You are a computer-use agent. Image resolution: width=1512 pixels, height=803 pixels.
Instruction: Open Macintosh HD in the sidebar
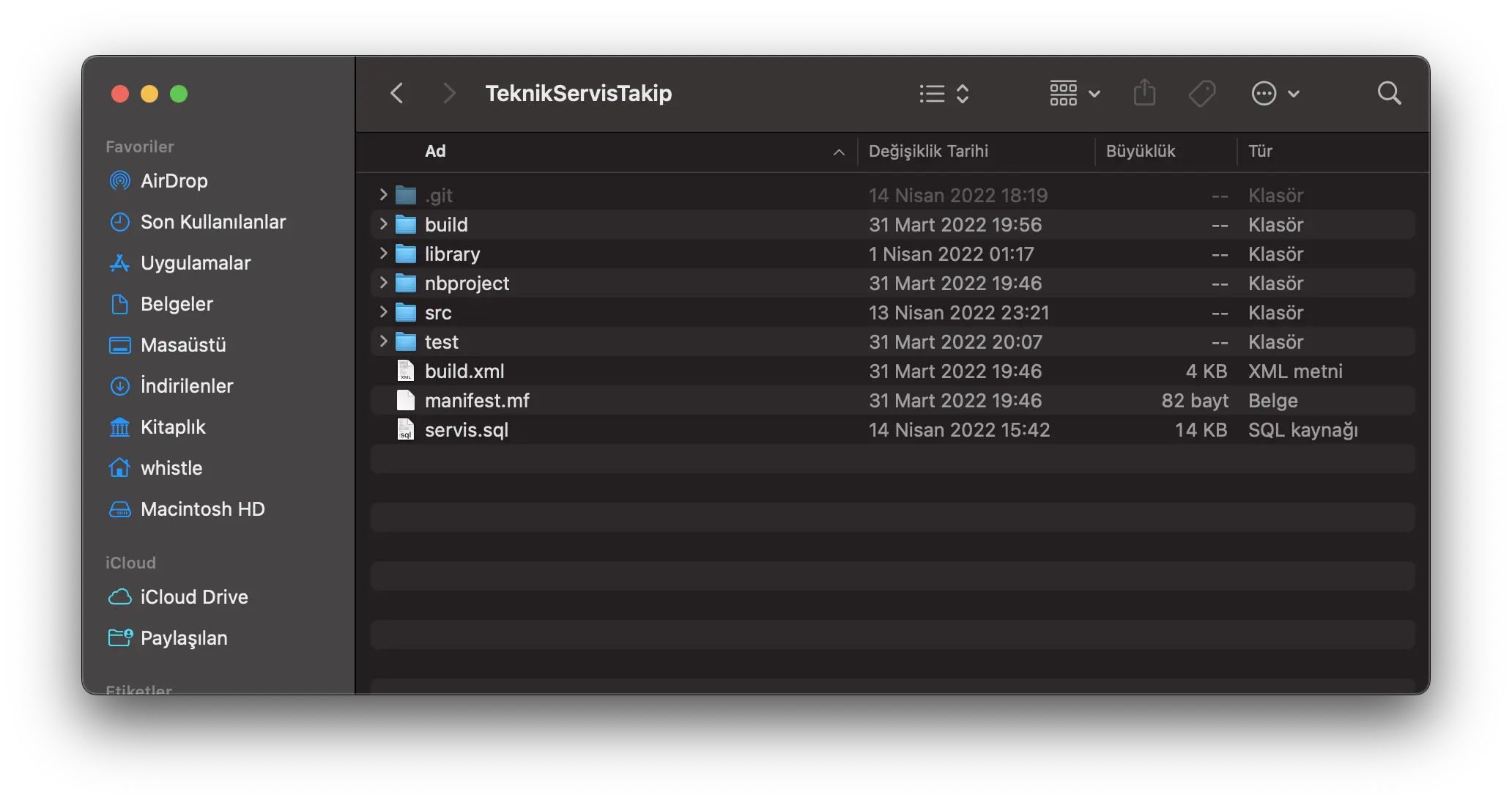point(188,509)
